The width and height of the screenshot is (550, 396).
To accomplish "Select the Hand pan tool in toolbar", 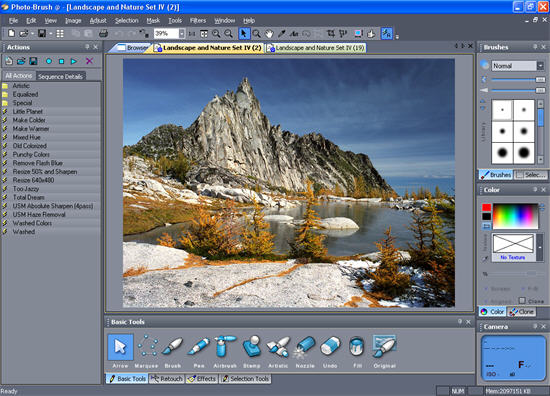I will point(269,34).
